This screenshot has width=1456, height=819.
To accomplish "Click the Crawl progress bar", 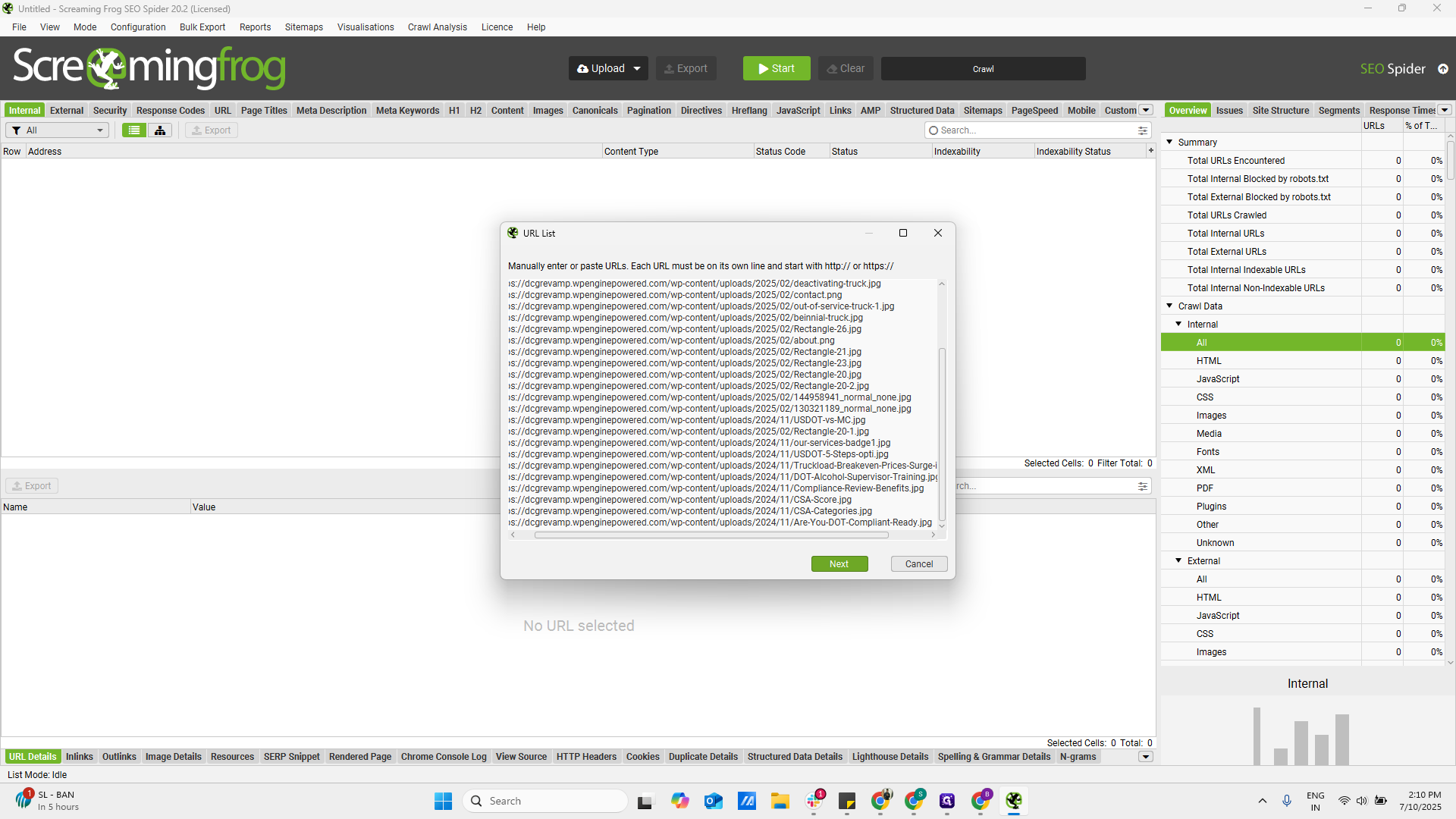I will click(x=983, y=68).
